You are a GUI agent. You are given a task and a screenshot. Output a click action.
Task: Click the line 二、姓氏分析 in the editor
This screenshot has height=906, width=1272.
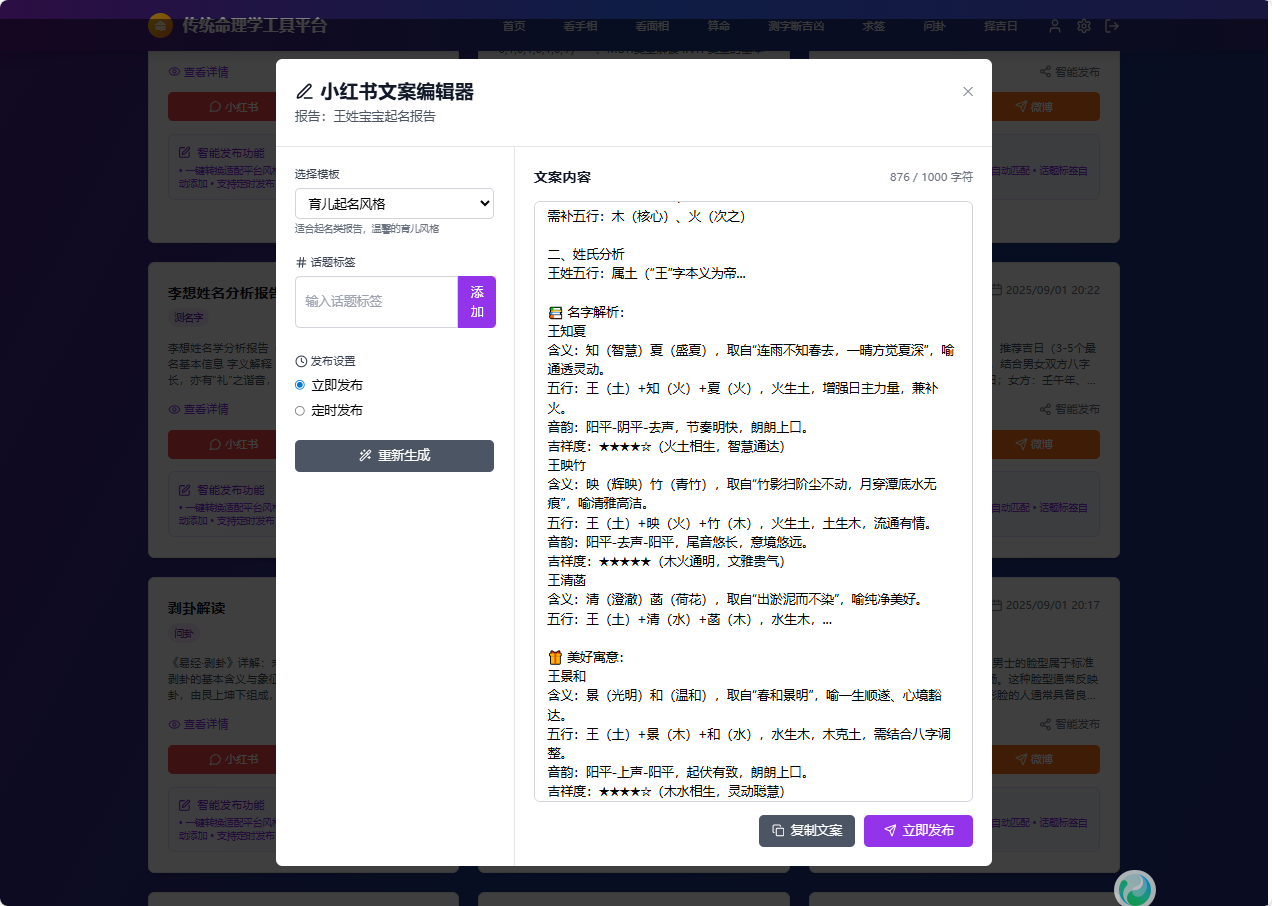click(x=586, y=254)
